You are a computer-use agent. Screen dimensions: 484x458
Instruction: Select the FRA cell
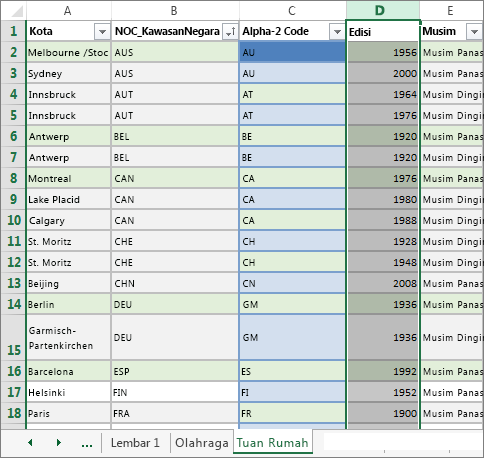[x=175, y=413]
